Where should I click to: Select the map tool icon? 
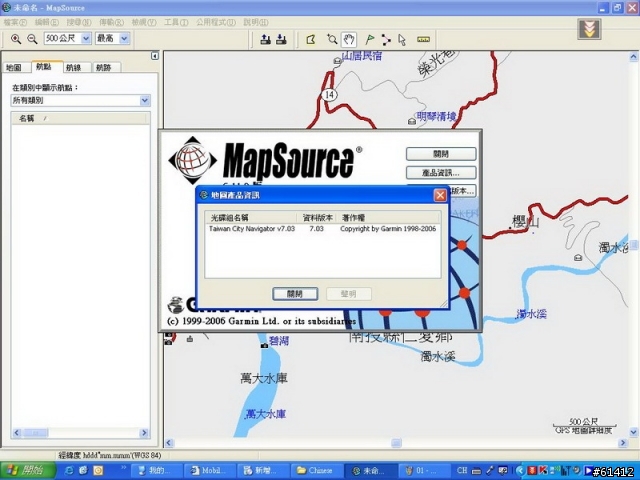click(x=311, y=39)
